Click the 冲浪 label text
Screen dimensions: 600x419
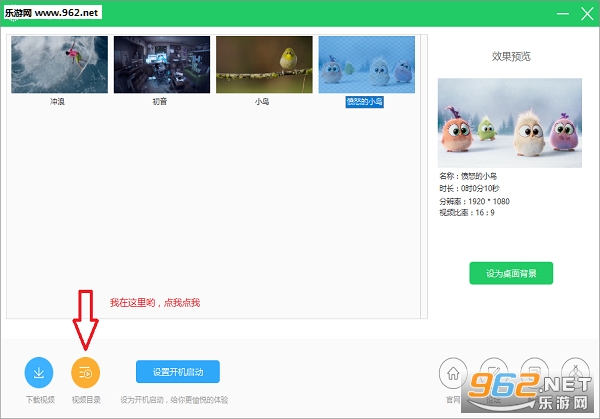click(57, 102)
